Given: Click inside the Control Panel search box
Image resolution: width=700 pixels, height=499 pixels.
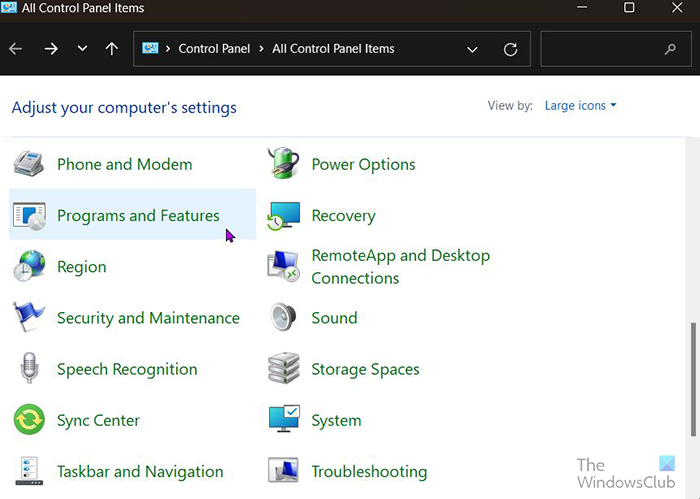Looking at the screenshot, I should coord(600,49).
